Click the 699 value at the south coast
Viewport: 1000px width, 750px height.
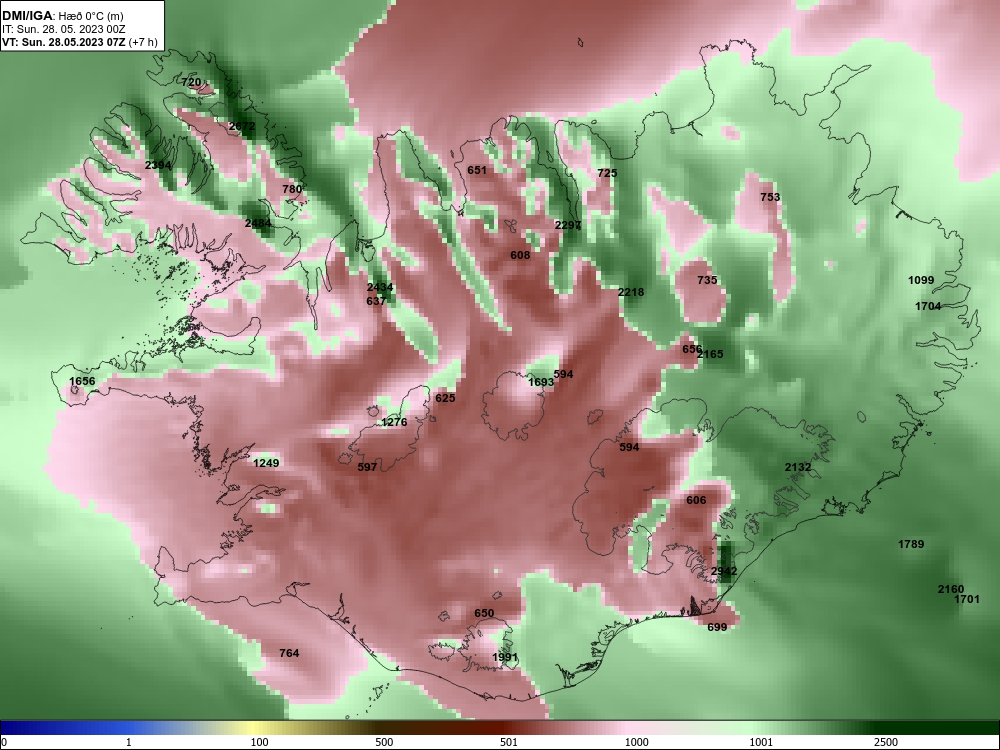717,627
